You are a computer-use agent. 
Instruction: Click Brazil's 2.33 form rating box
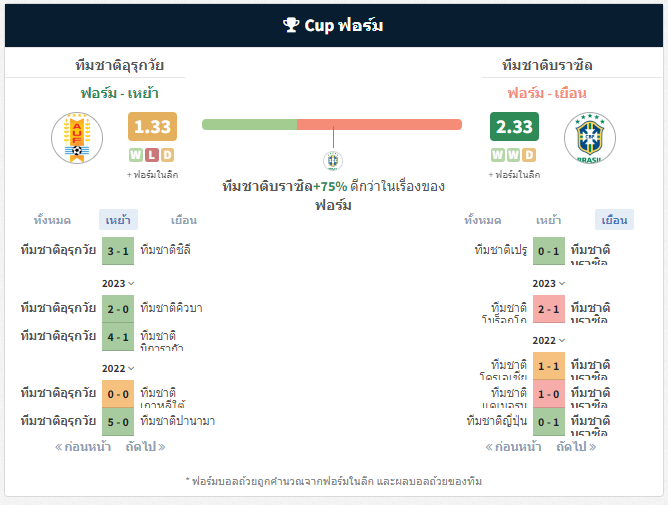(514, 127)
